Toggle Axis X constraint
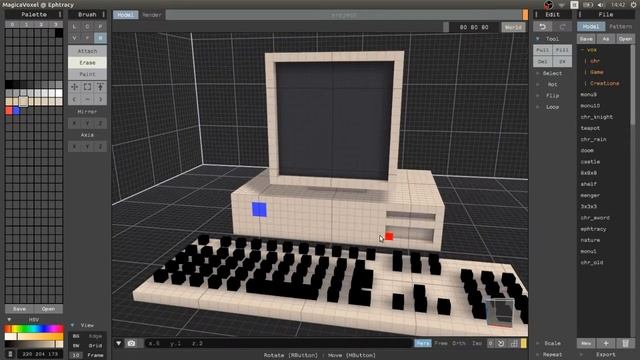 [74, 146]
